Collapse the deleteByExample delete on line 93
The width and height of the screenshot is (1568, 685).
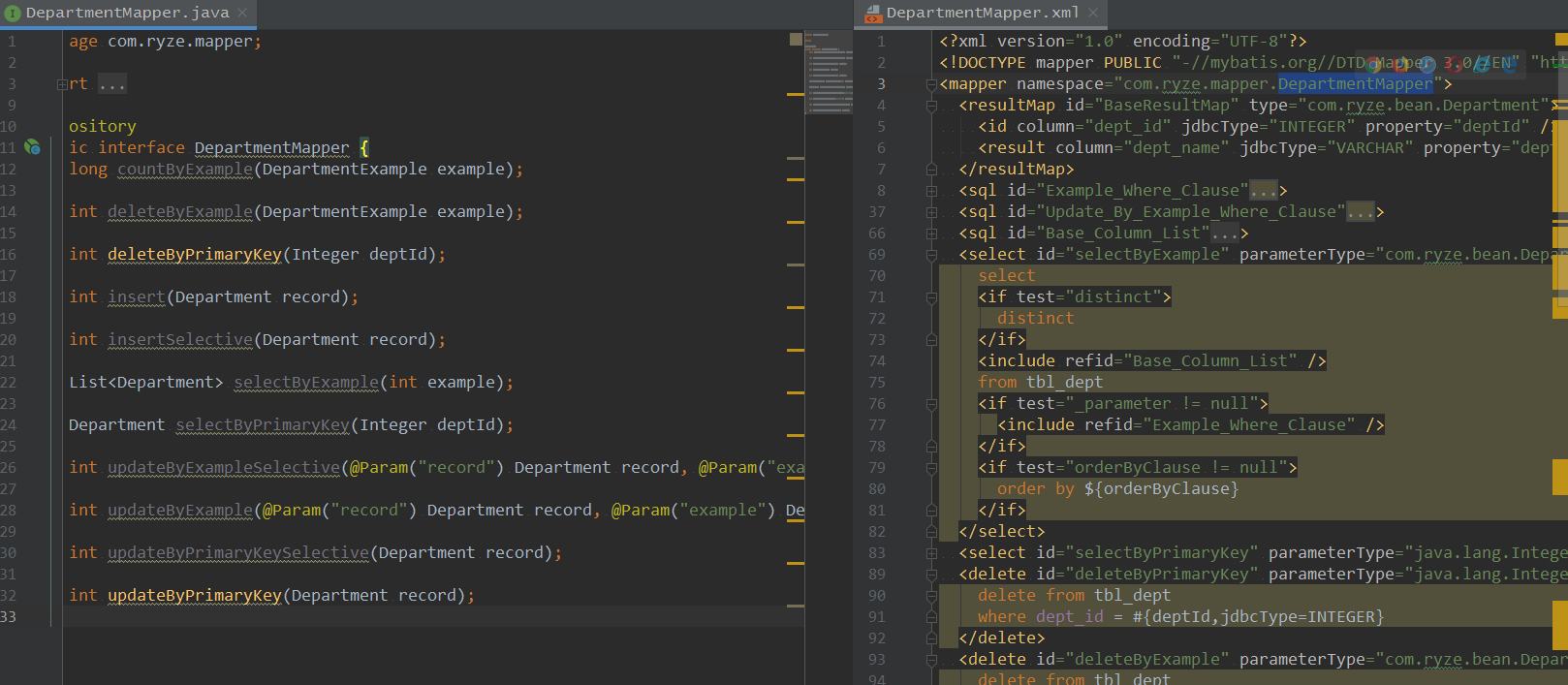[931, 660]
